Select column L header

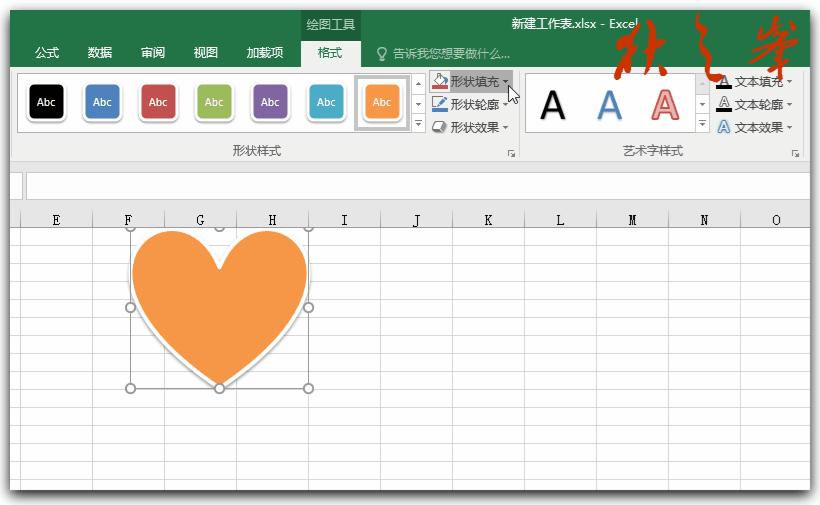560,220
